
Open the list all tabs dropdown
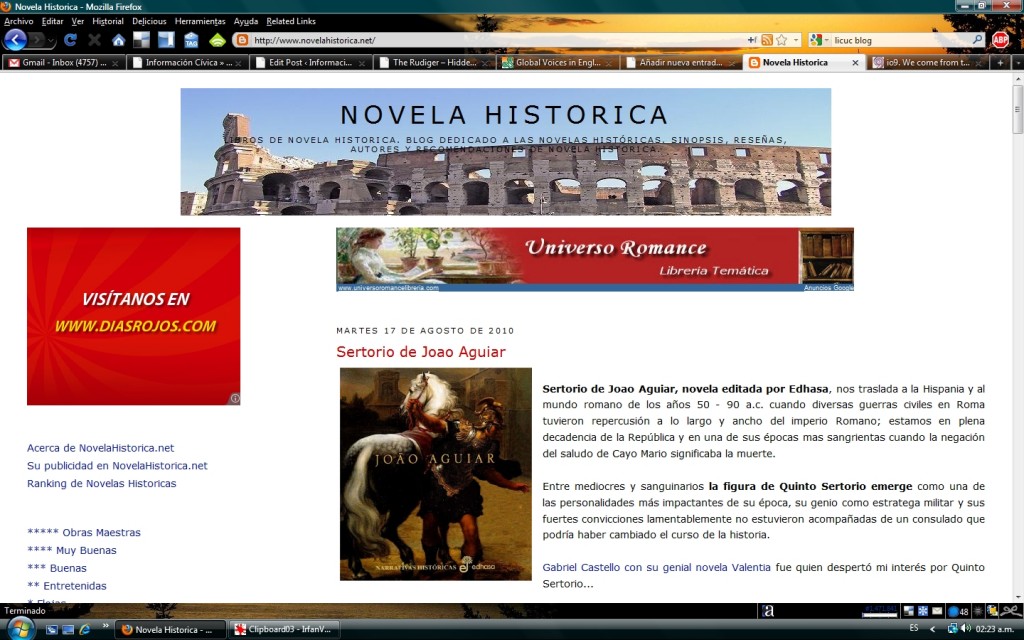(1016, 62)
